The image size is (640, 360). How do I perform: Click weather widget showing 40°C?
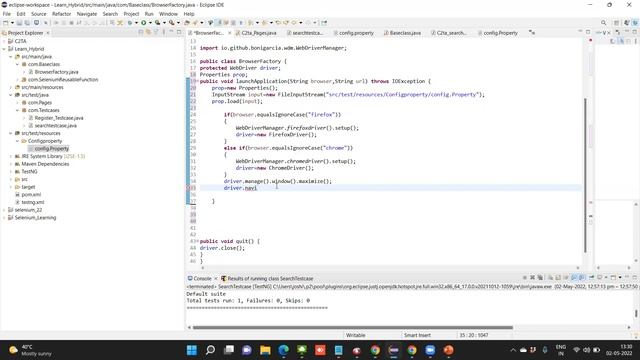pos(31,350)
